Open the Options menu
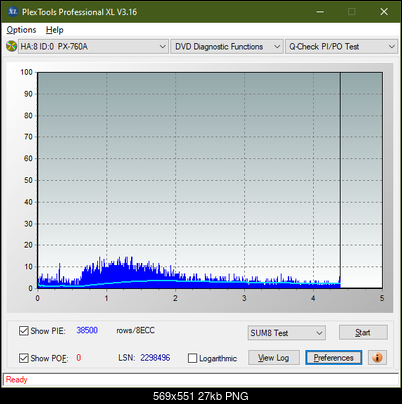Screen dimensions: 402x404 click(x=21, y=30)
